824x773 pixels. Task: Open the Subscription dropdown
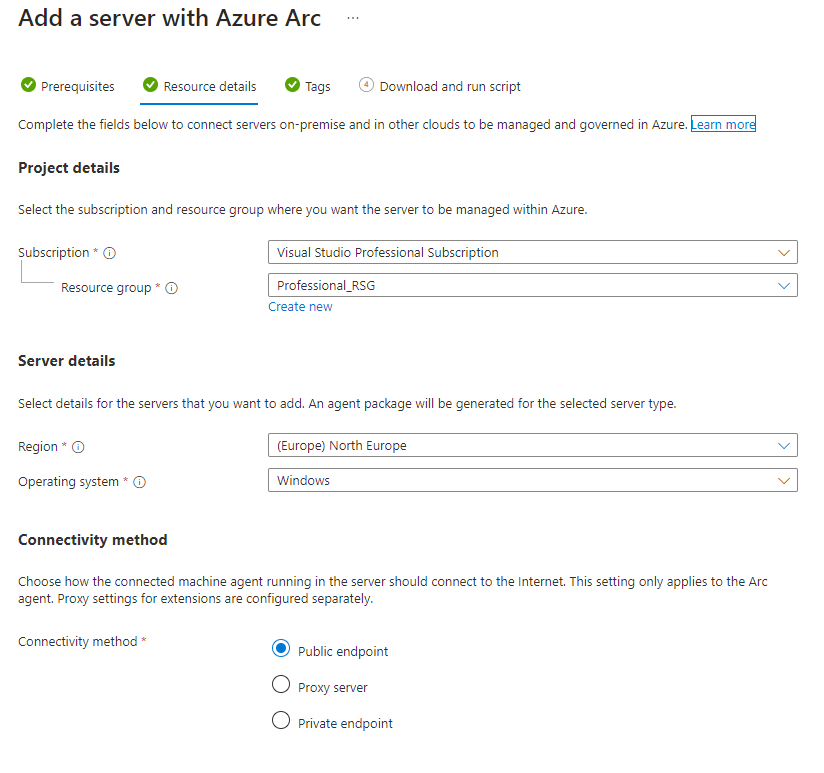click(532, 252)
